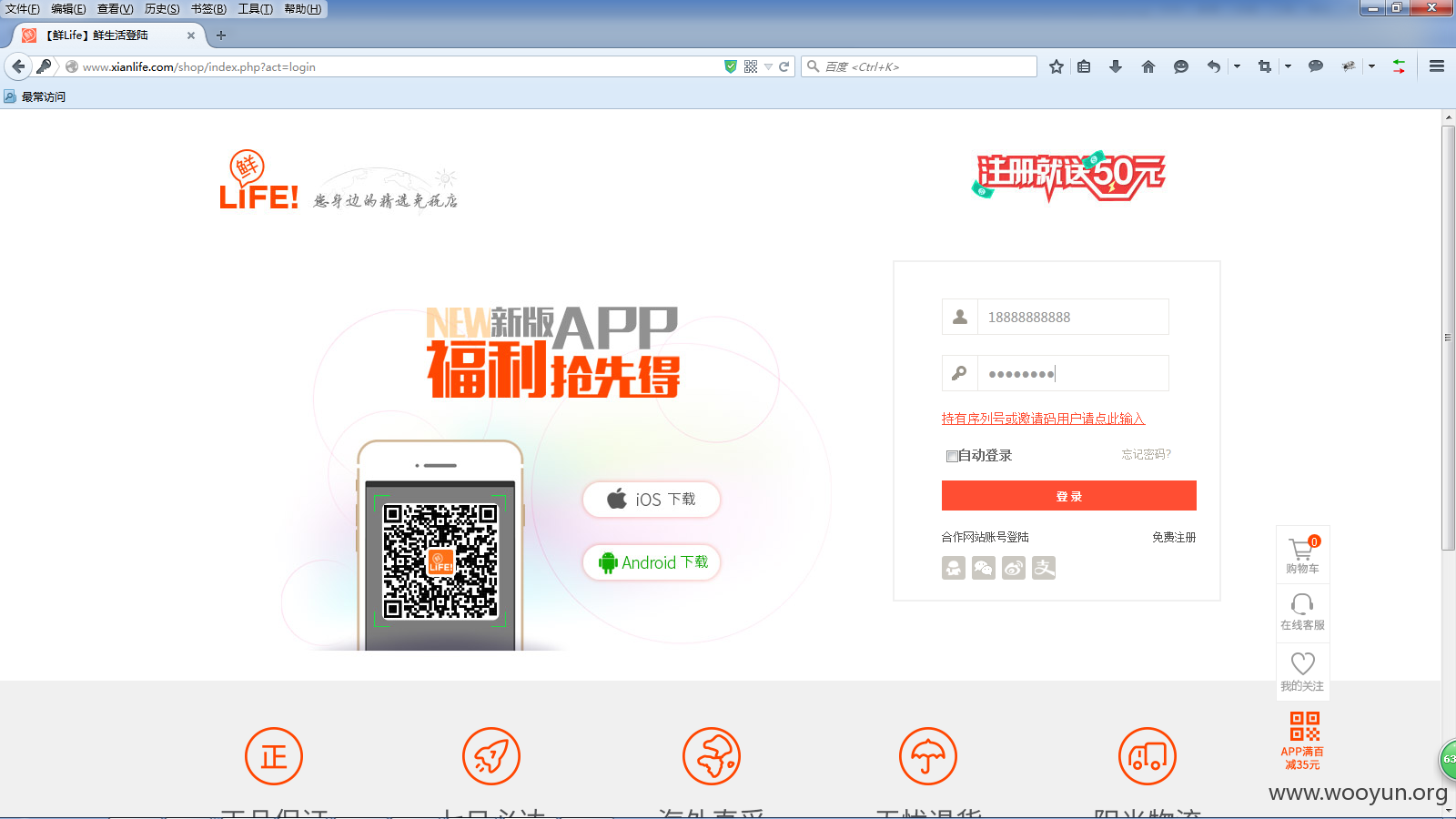Click the bug-shaped toolbar icon

[x=1349, y=66]
